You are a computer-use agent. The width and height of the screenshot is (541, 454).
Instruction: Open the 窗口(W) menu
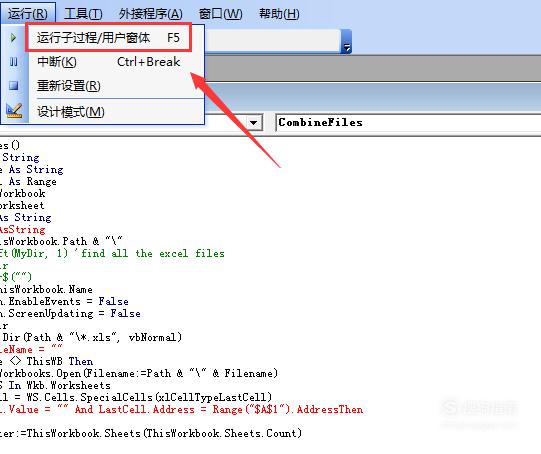pos(220,14)
